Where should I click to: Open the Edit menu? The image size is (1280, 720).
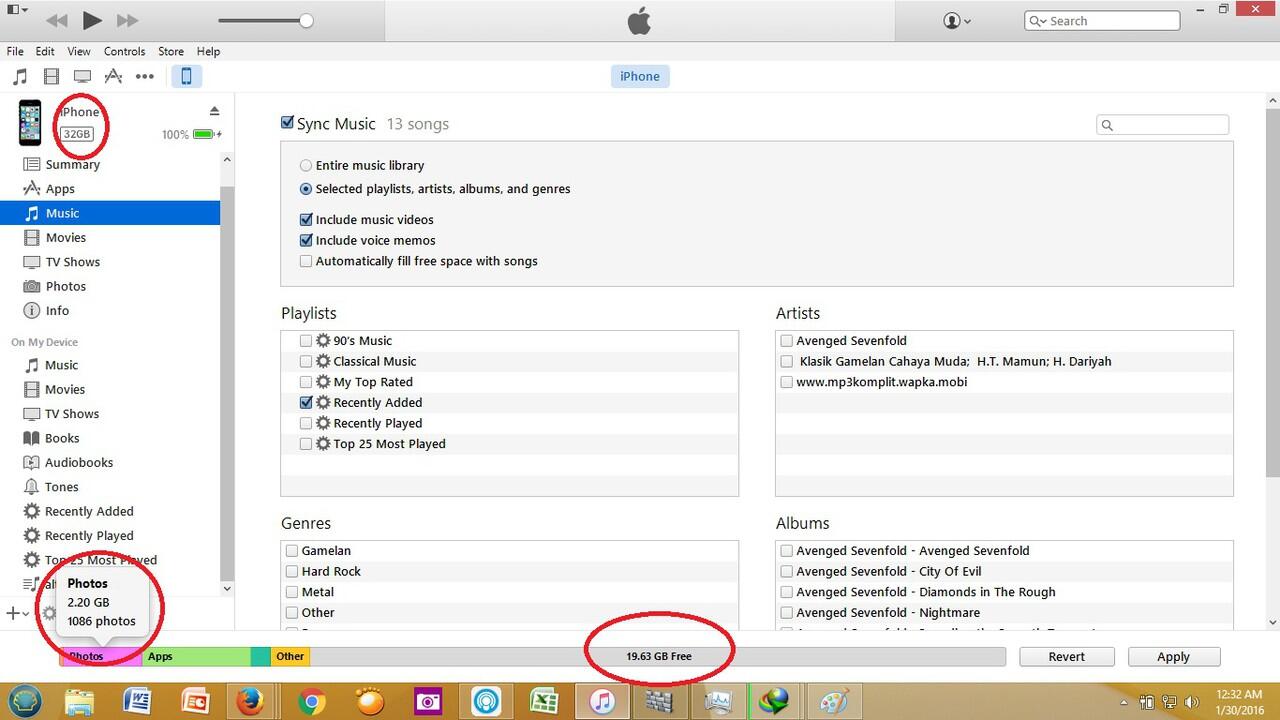pos(45,51)
